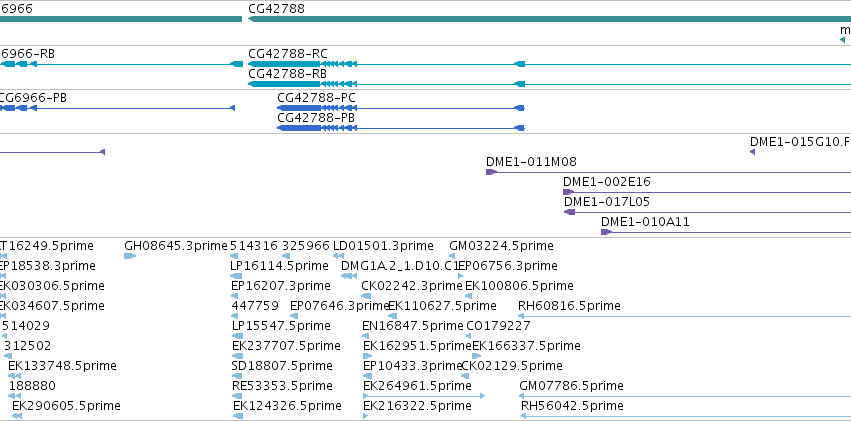Click the CG42788-PC coding region block

pos(299,108)
